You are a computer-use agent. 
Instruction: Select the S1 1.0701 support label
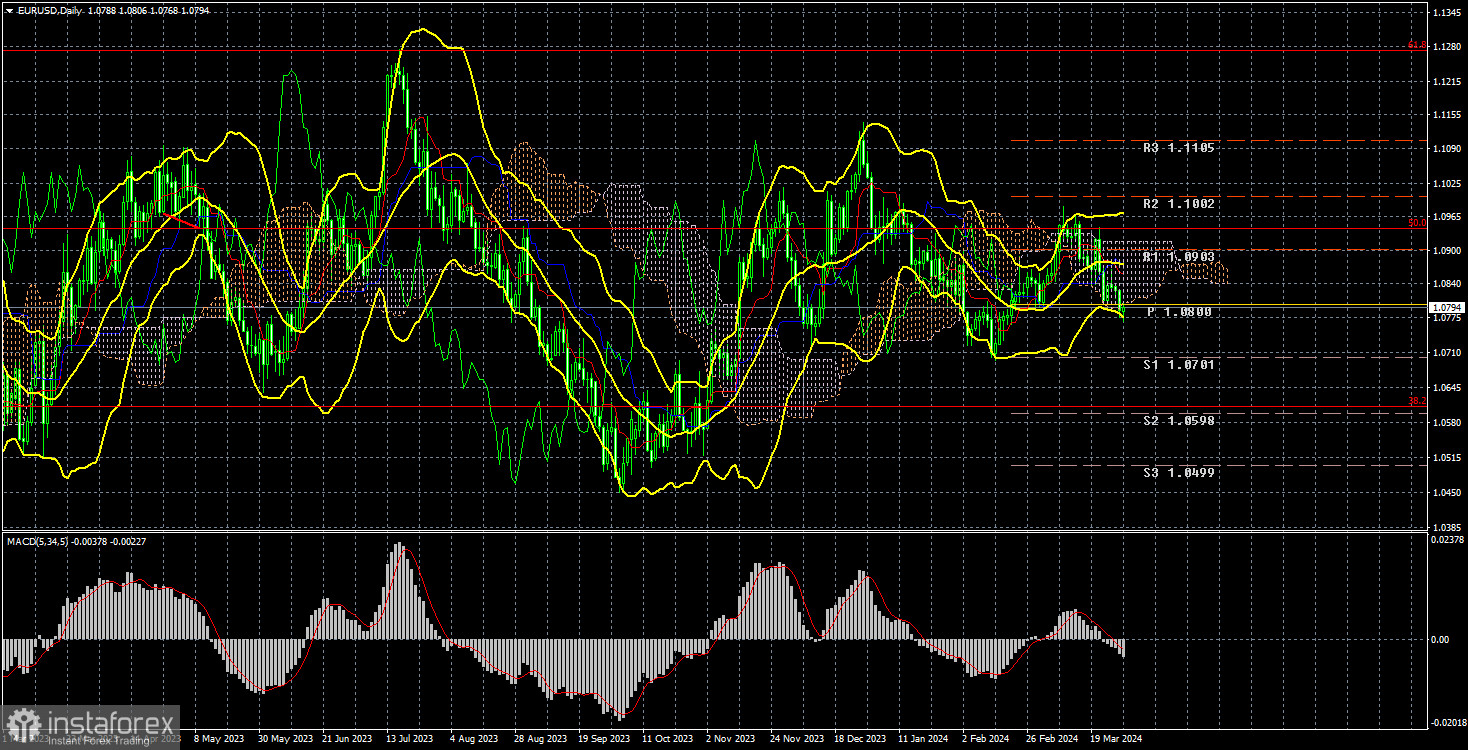click(x=1179, y=365)
